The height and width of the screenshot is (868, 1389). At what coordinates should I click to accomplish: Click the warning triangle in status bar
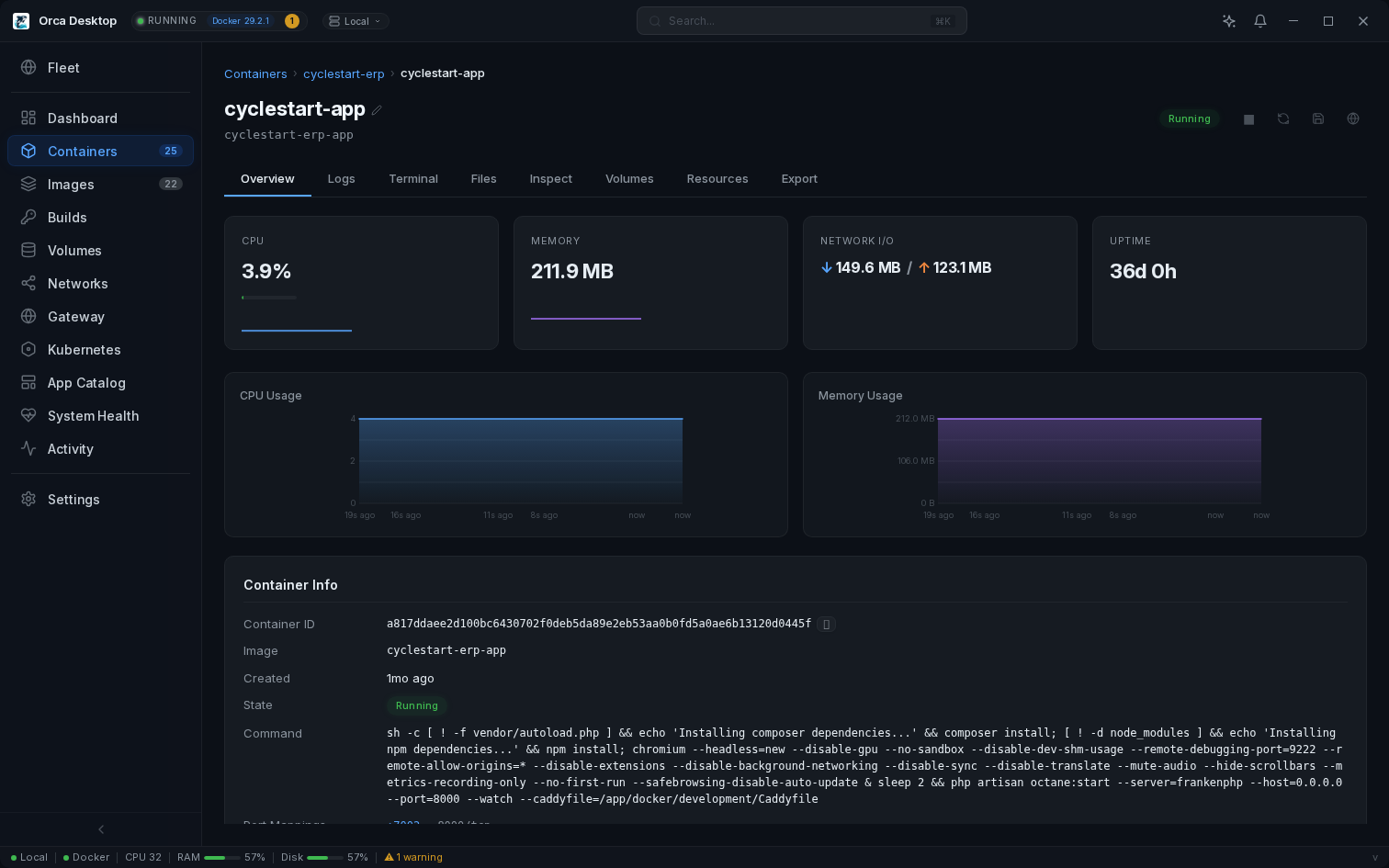click(x=390, y=857)
